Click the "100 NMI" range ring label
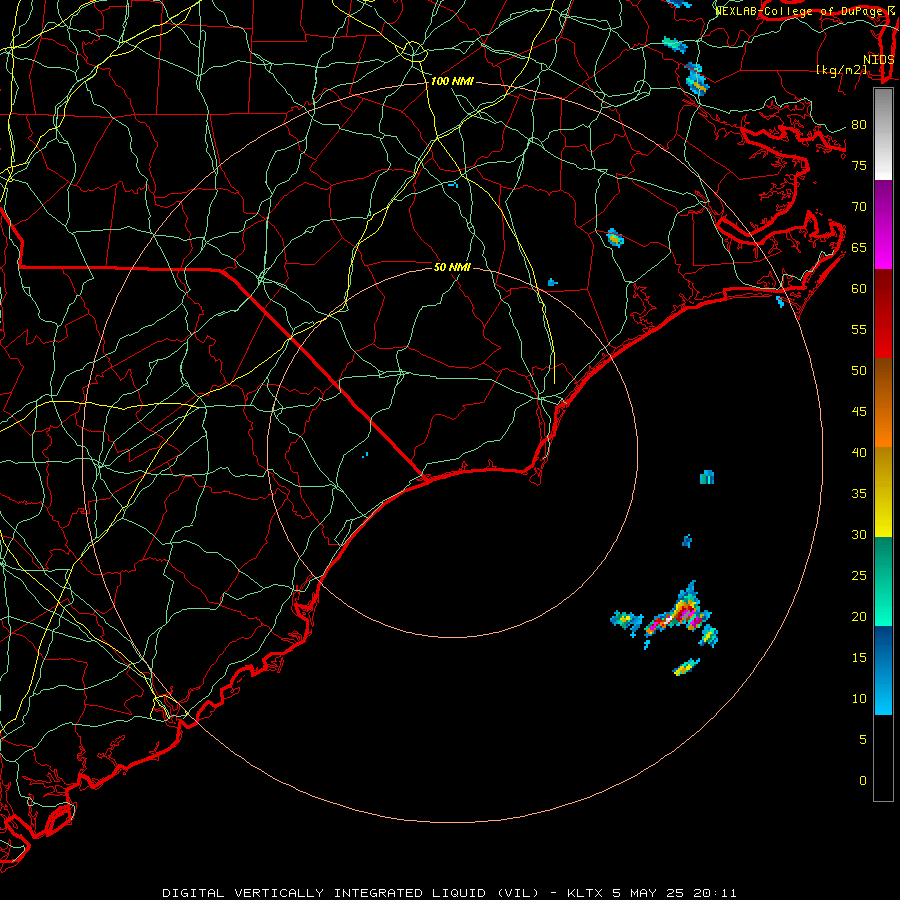 [452, 82]
